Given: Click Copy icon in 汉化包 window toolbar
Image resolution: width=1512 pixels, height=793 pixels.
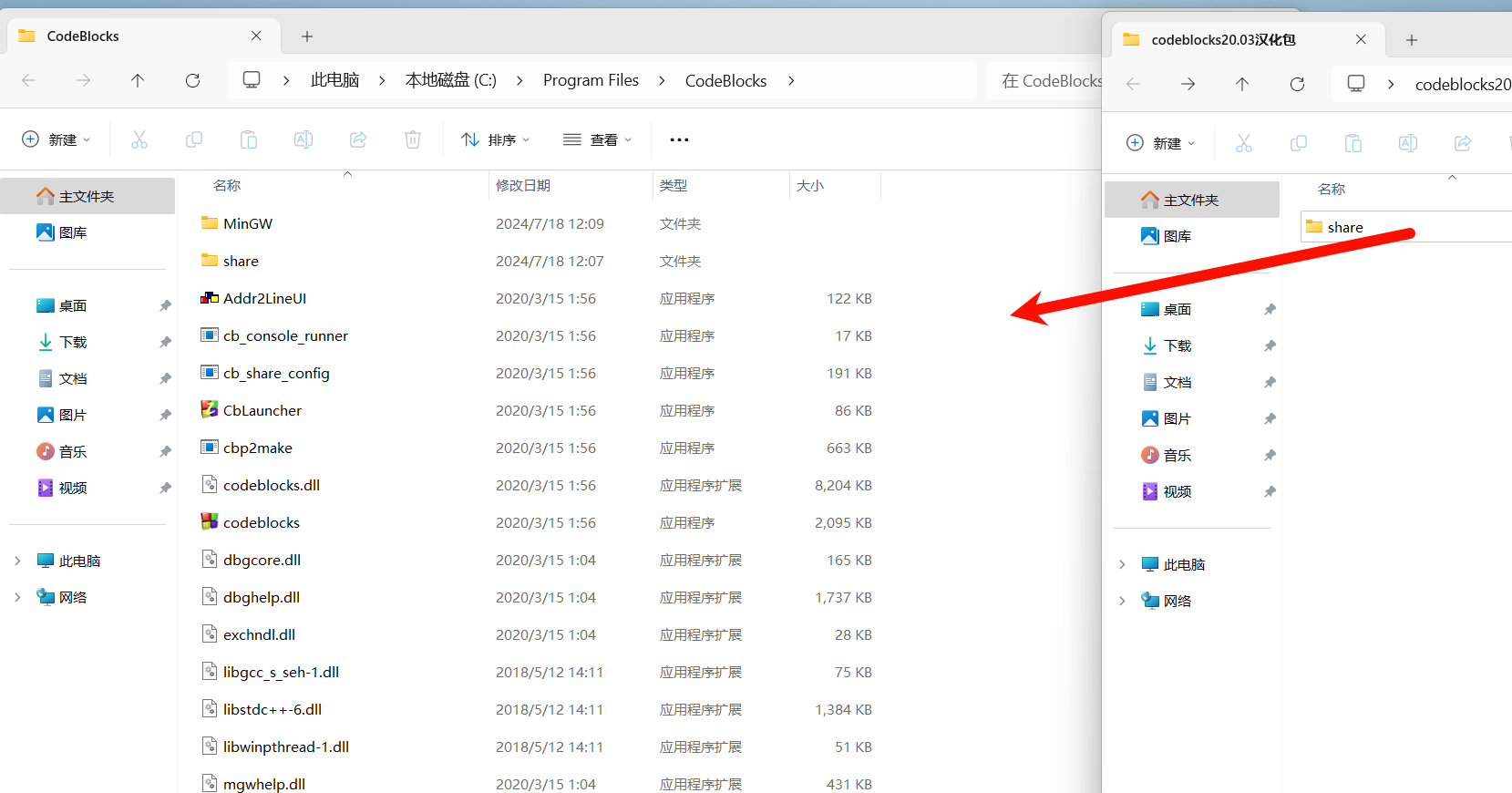Looking at the screenshot, I should (1299, 143).
